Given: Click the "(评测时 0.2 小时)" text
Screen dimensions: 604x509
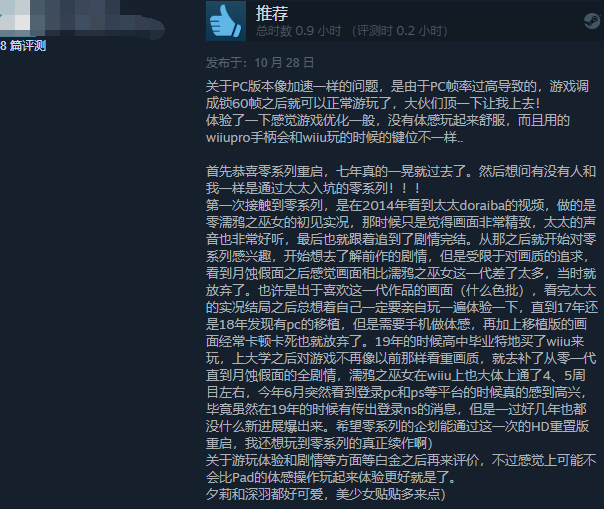Looking at the screenshot, I should pos(399,31).
